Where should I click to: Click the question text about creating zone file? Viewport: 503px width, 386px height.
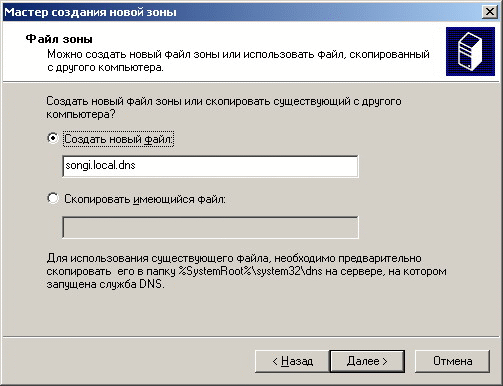click(x=224, y=107)
